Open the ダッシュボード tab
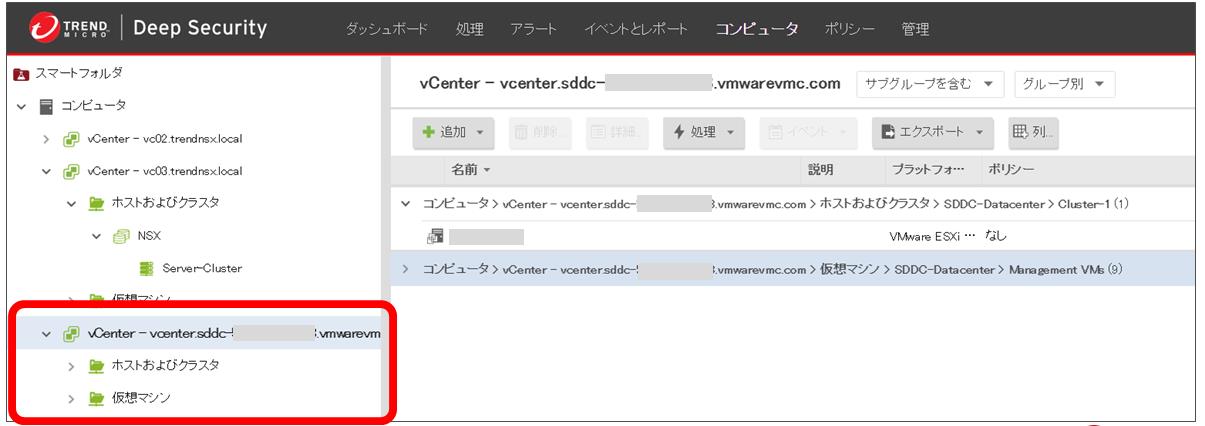 coord(387,29)
